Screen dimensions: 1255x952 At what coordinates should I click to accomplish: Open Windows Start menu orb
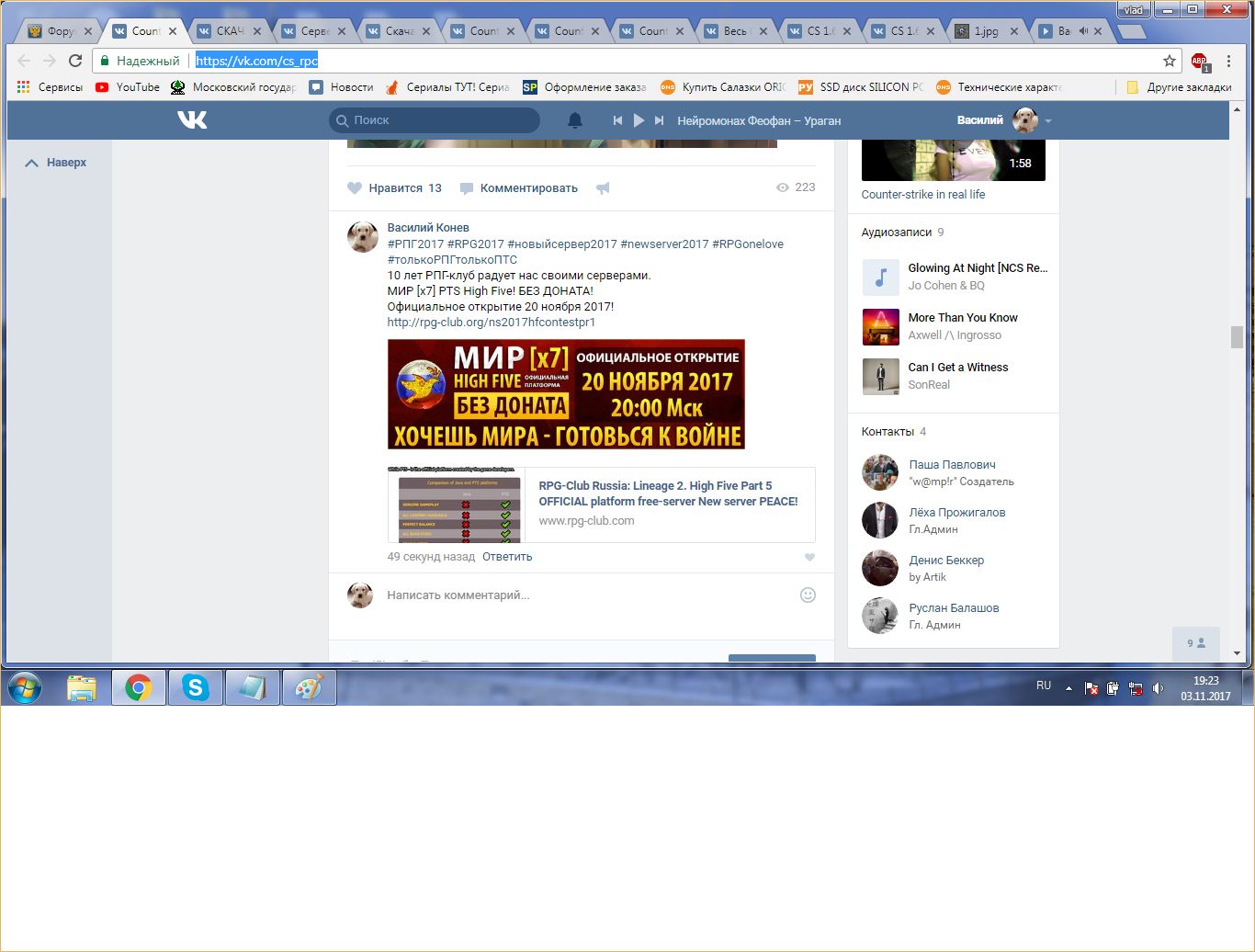click(25, 687)
